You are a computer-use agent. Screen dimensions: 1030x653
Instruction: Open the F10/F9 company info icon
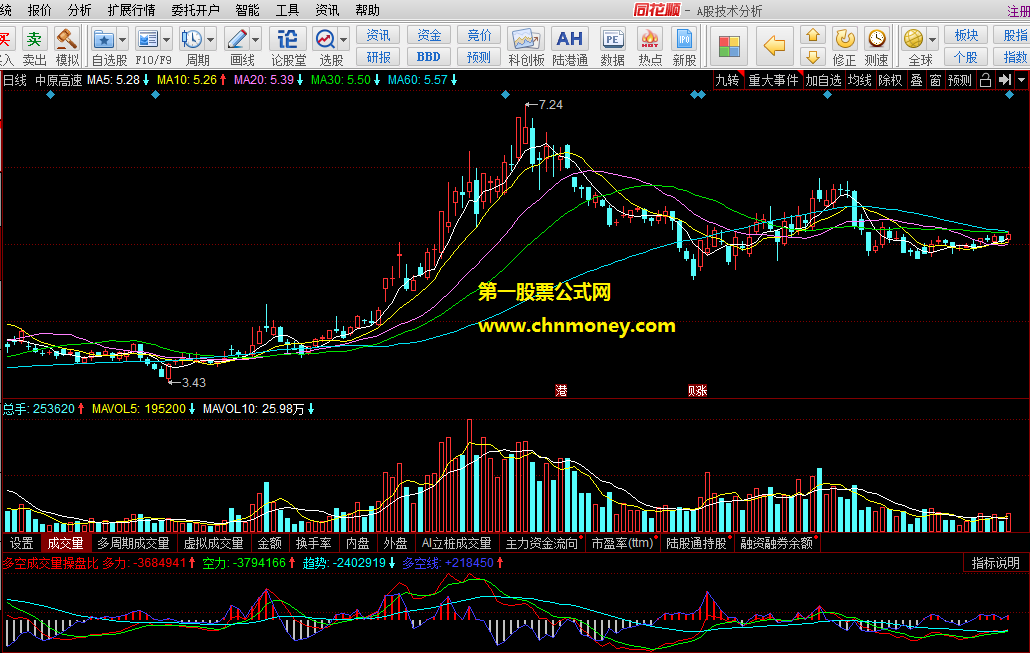pos(148,39)
